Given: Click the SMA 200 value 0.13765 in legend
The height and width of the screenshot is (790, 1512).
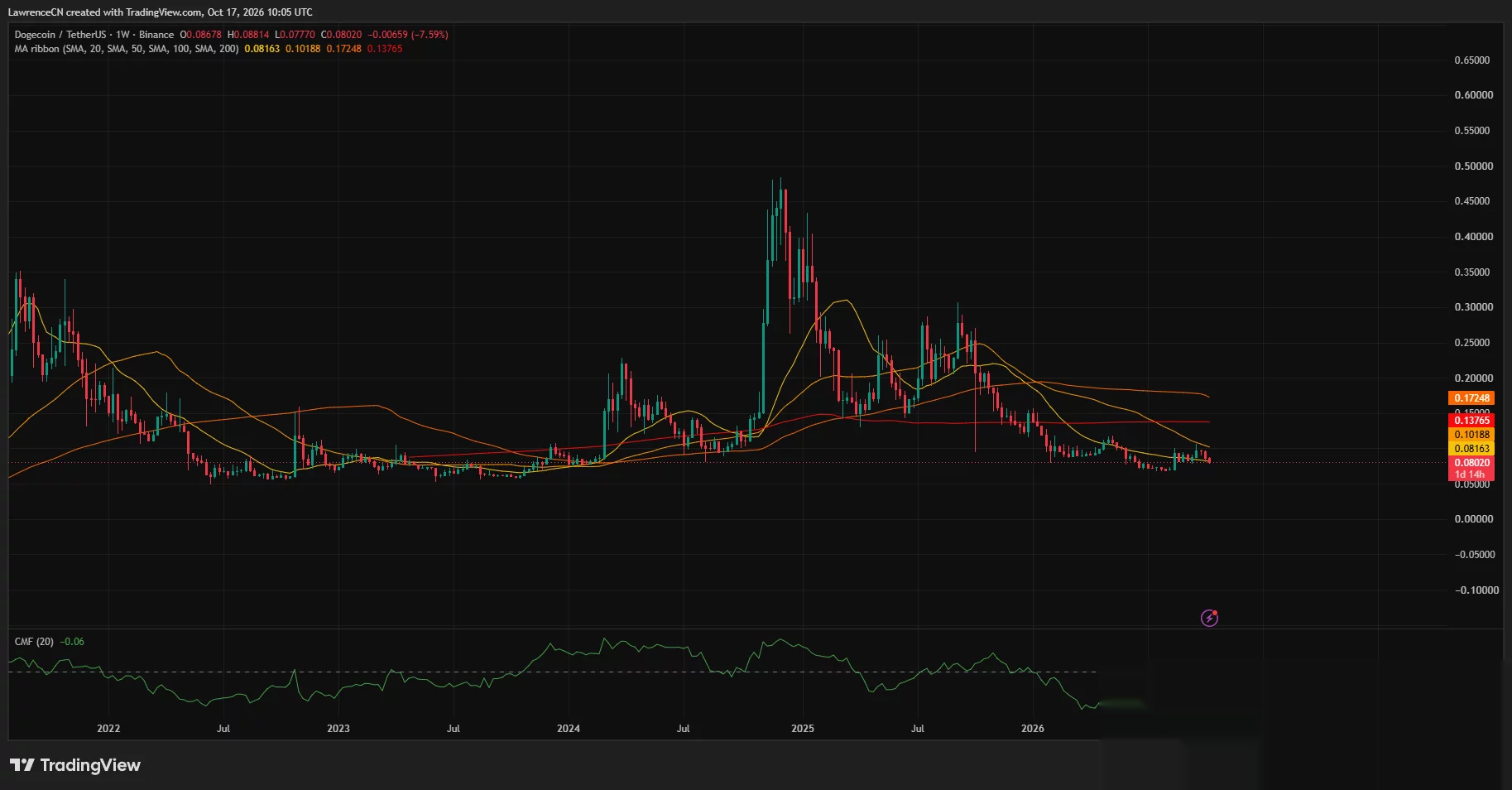Looking at the screenshot, I should 385,49.
